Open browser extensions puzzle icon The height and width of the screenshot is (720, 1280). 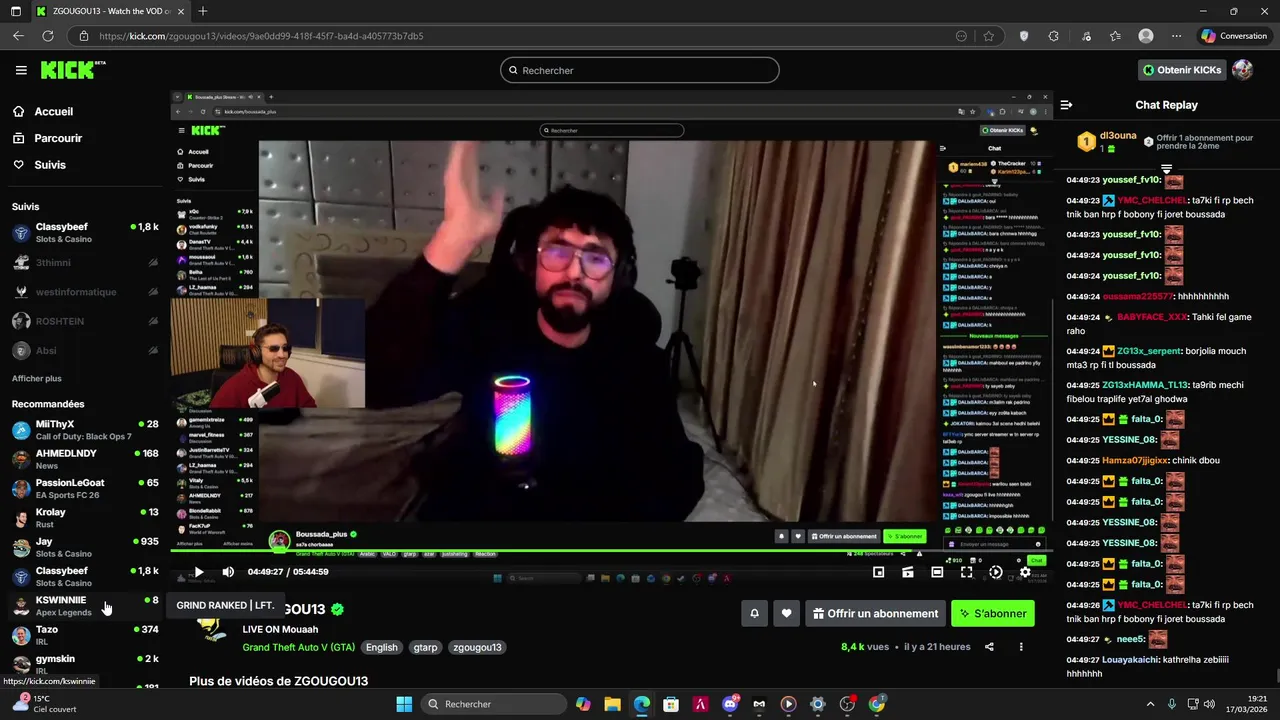pos(1053,36)
